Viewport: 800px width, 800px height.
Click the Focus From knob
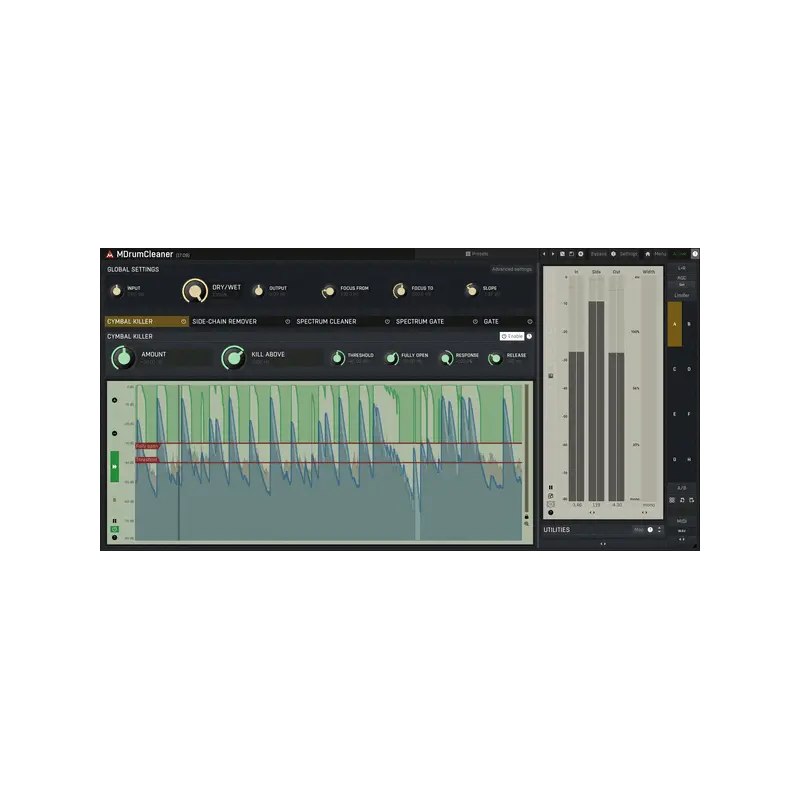(329, 291)
